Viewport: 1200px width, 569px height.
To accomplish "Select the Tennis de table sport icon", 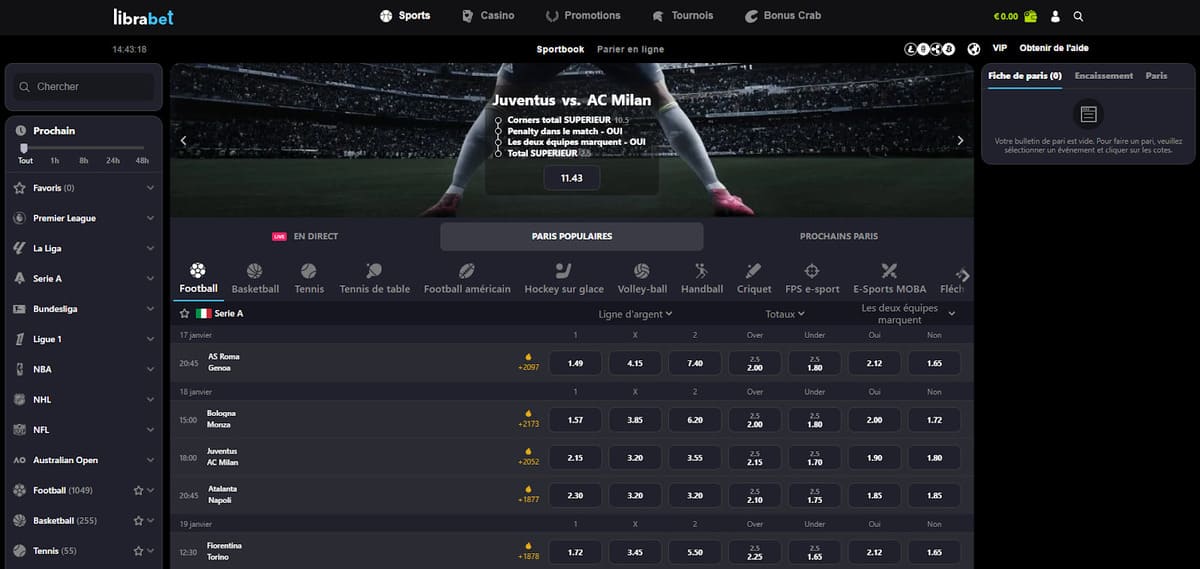I will point(374,271).
